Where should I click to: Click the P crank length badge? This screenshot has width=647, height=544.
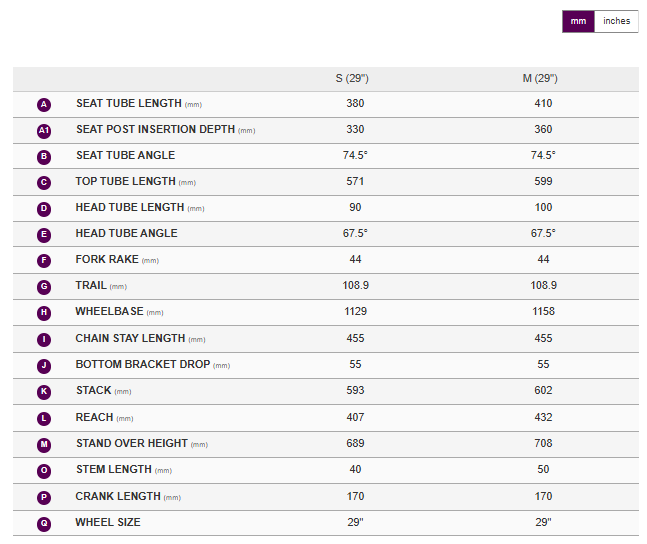pyautogui.click(x=44, y=497)
